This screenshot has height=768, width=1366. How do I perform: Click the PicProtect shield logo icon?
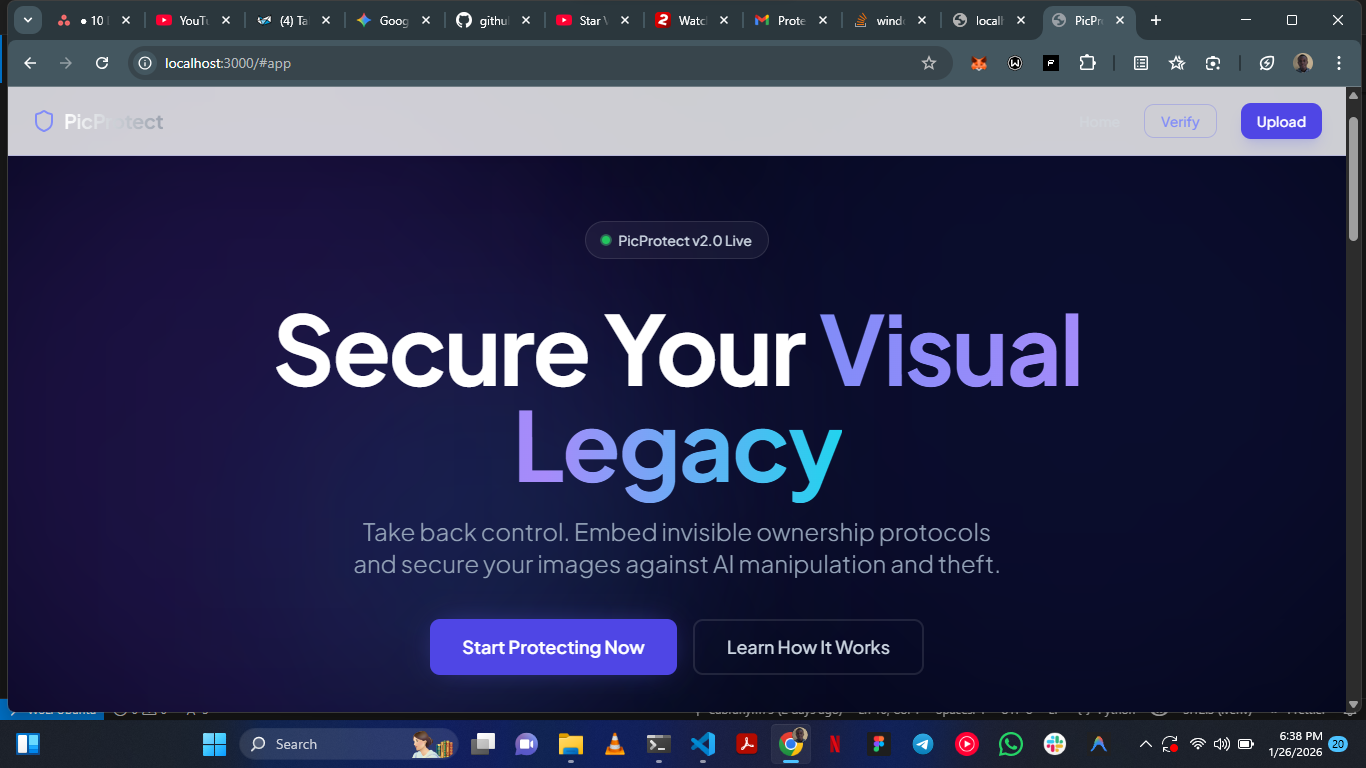click(x=43, y=122)
